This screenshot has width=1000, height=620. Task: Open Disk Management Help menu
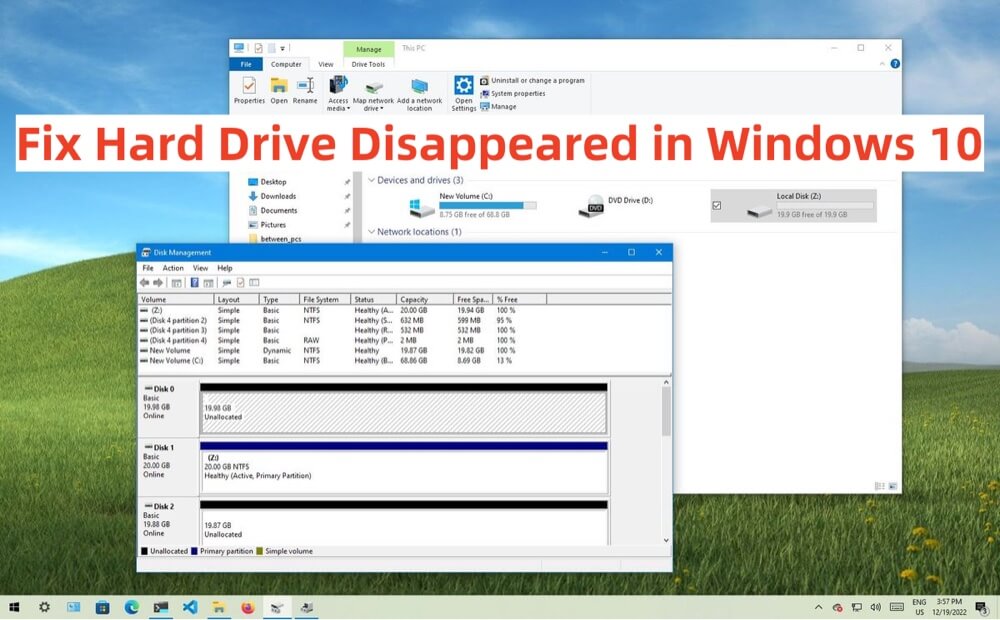click(224, 268)
